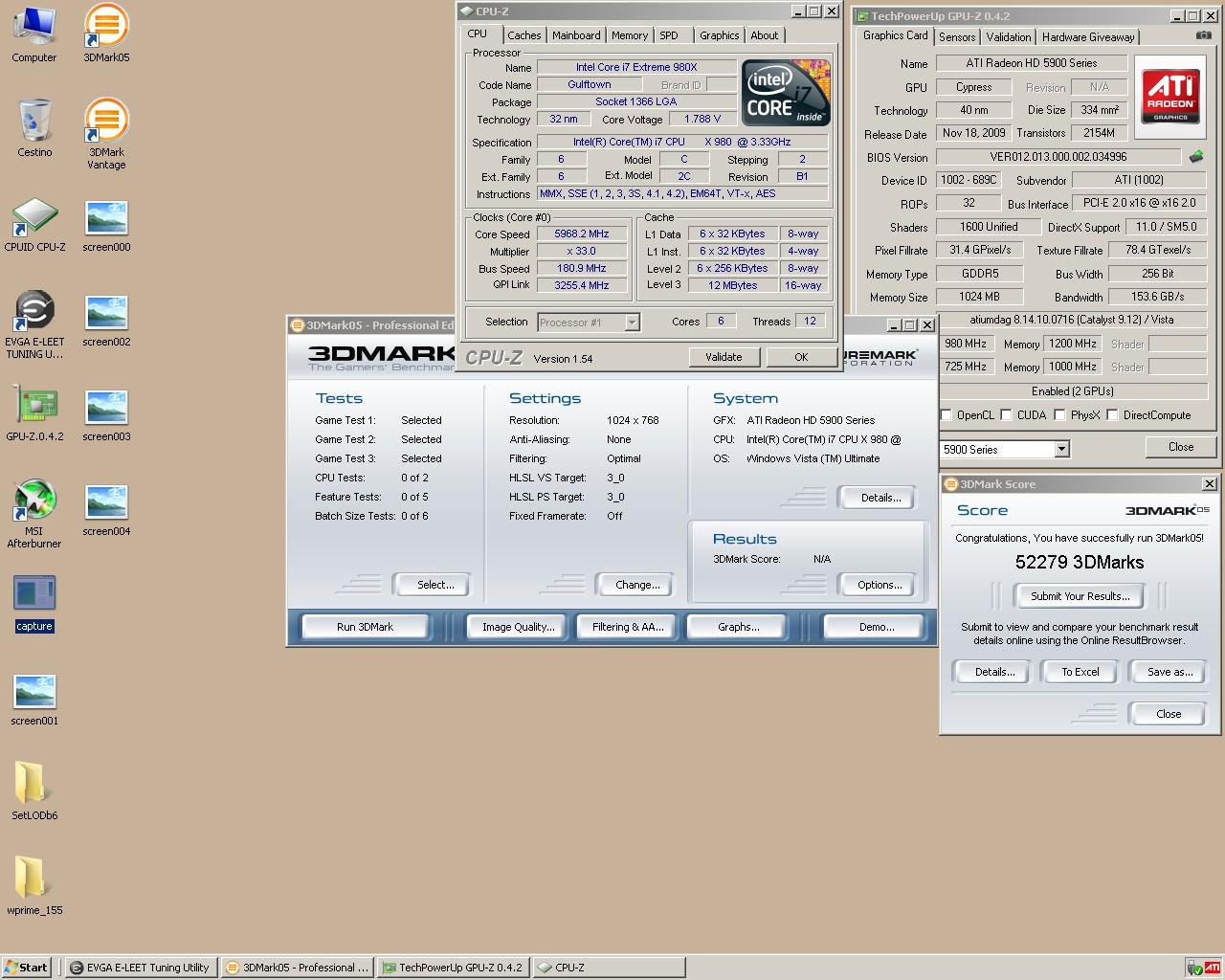Click Close button in 3DMark Score window
This screenshot has height=980, width=1225.
[1168, 714]
